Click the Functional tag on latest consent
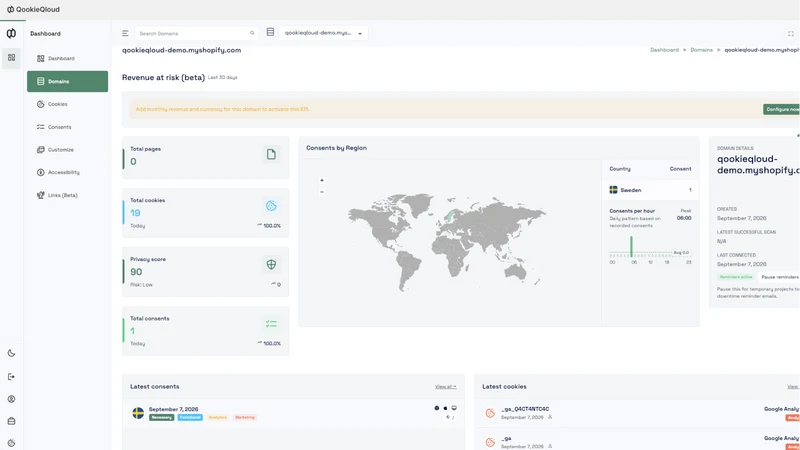Viewport: 800px width, 450px height. pyautogui.click(x=190, y=417)
